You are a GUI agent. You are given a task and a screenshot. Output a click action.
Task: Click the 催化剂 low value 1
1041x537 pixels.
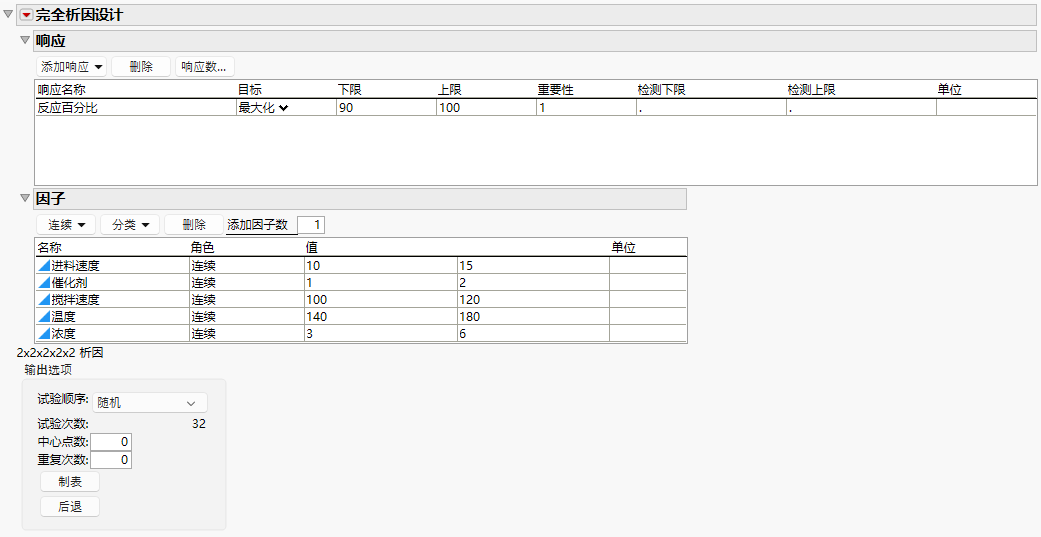(380, 283)
